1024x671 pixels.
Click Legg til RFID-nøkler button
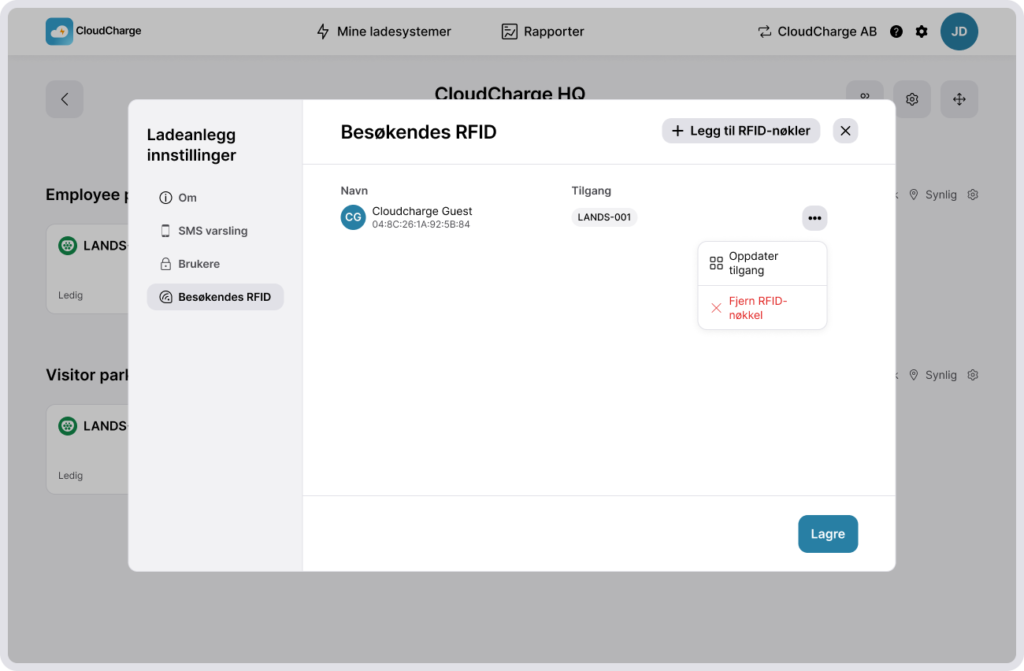coord(741,131)
